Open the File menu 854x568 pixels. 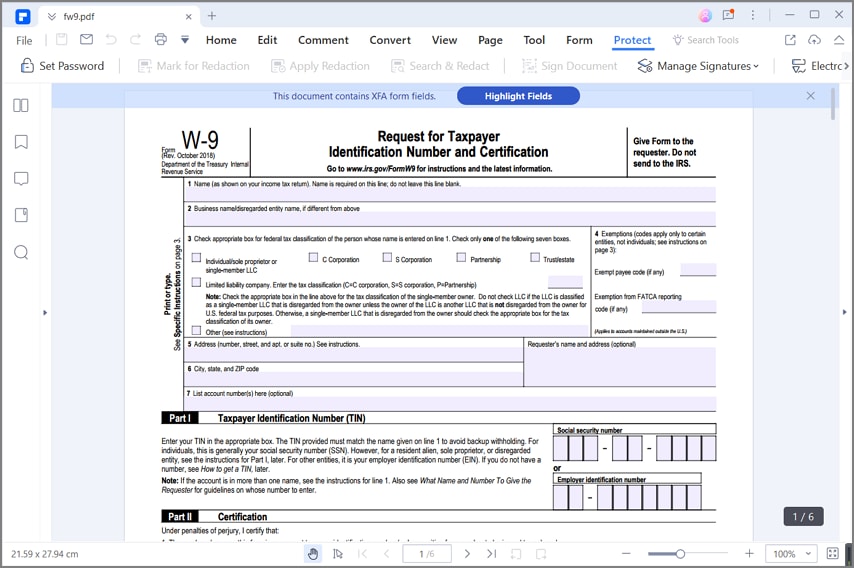pyautogui.click(x=24, y=40)
